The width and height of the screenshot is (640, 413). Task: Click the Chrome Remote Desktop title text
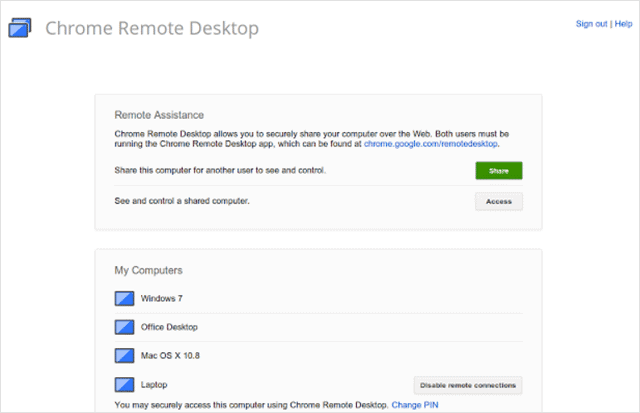(152, 28)
